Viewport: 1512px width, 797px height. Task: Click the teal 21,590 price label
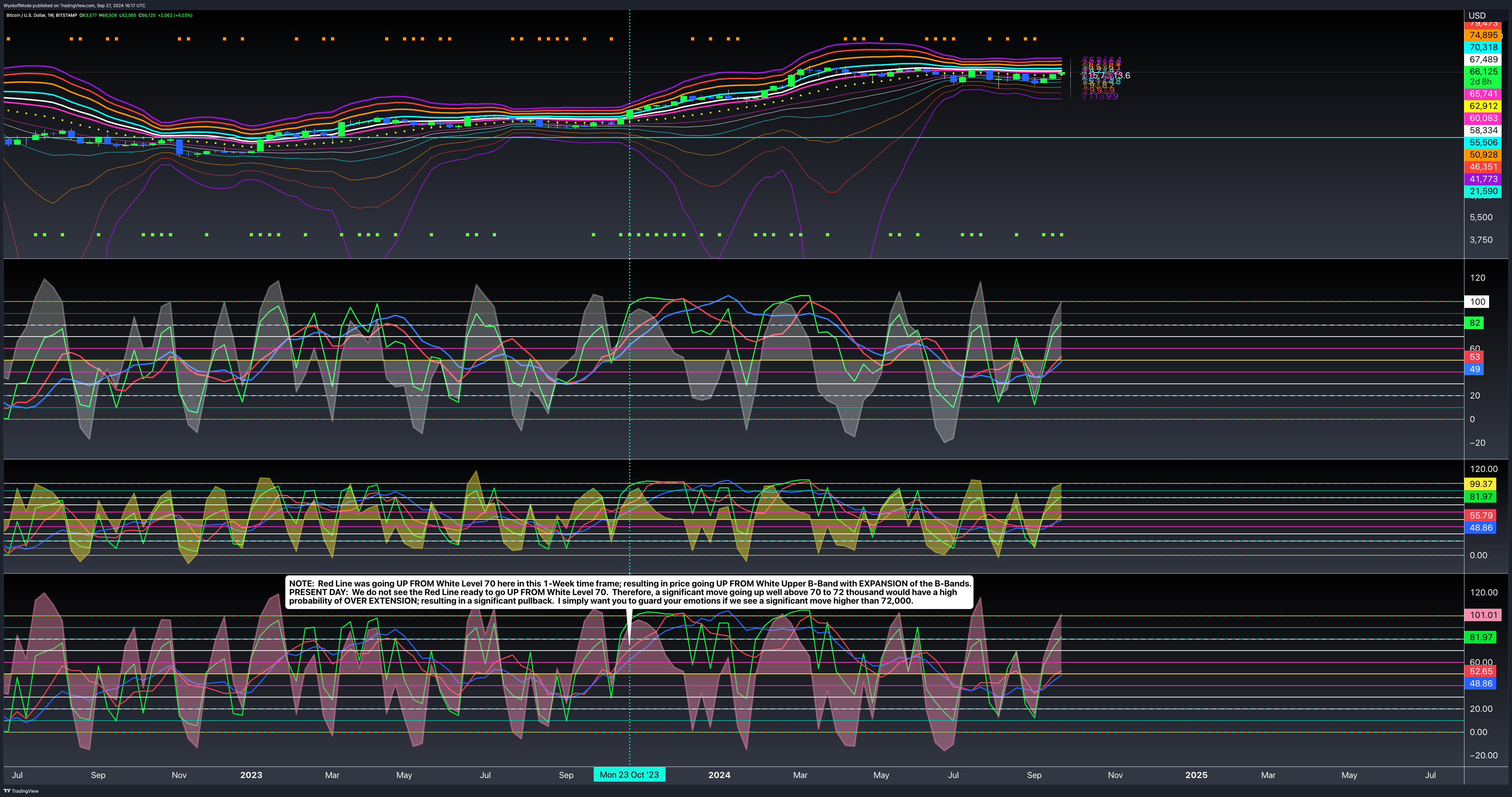(x=1483, y=191)
